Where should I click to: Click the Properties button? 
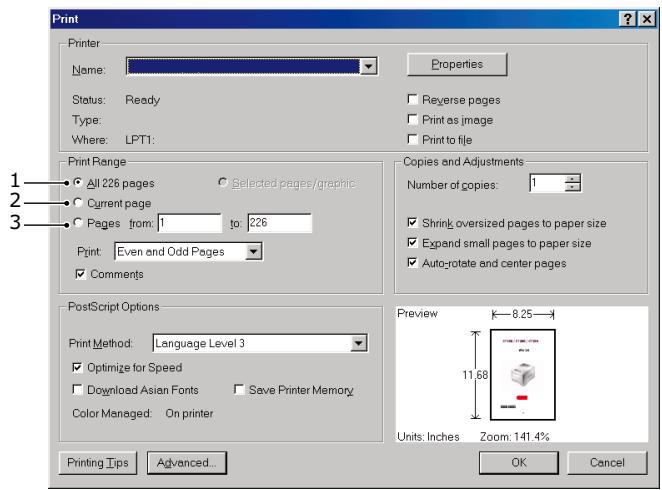[457, 64]
